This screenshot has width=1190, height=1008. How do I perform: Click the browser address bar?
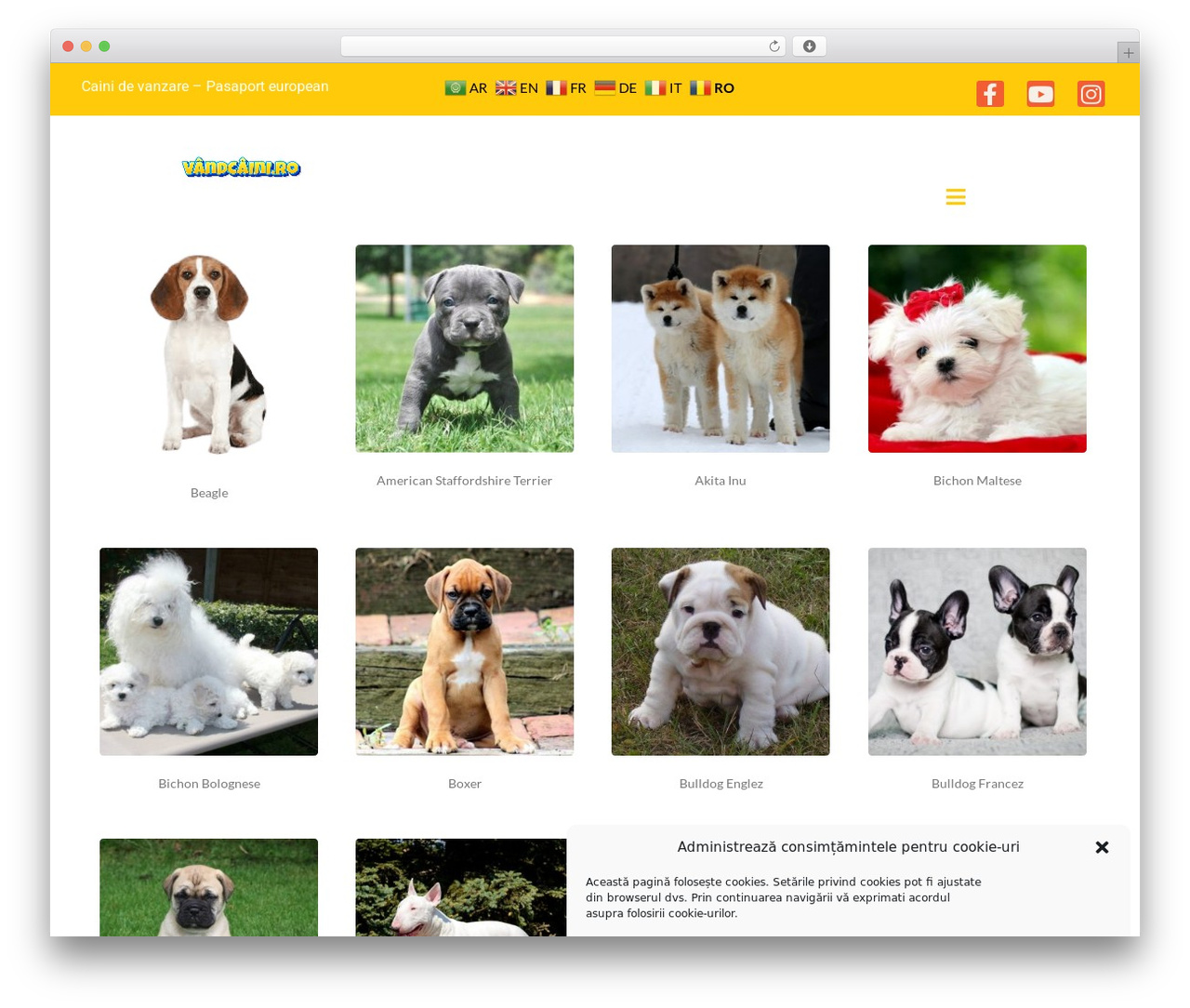pos(562,46)
